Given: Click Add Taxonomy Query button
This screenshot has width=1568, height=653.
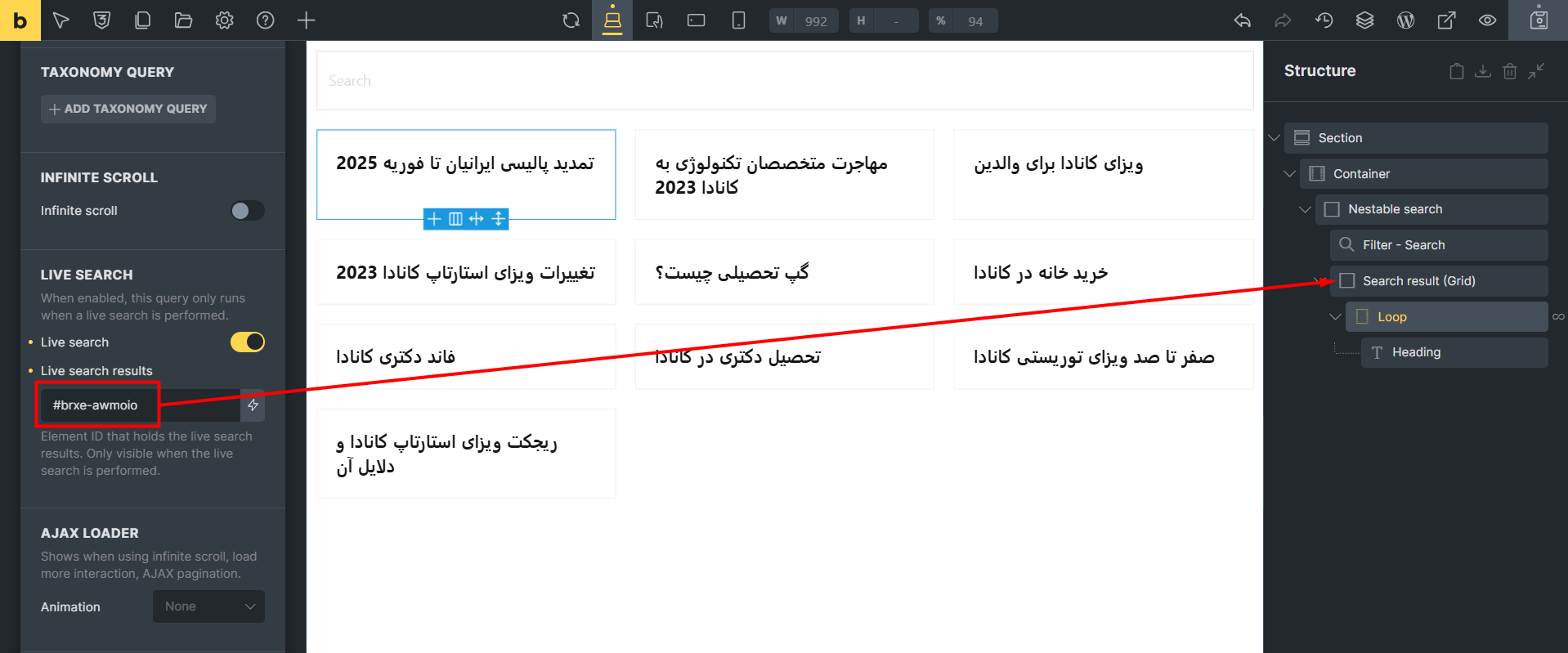Looking at the screenshot, I should (128, 109).
